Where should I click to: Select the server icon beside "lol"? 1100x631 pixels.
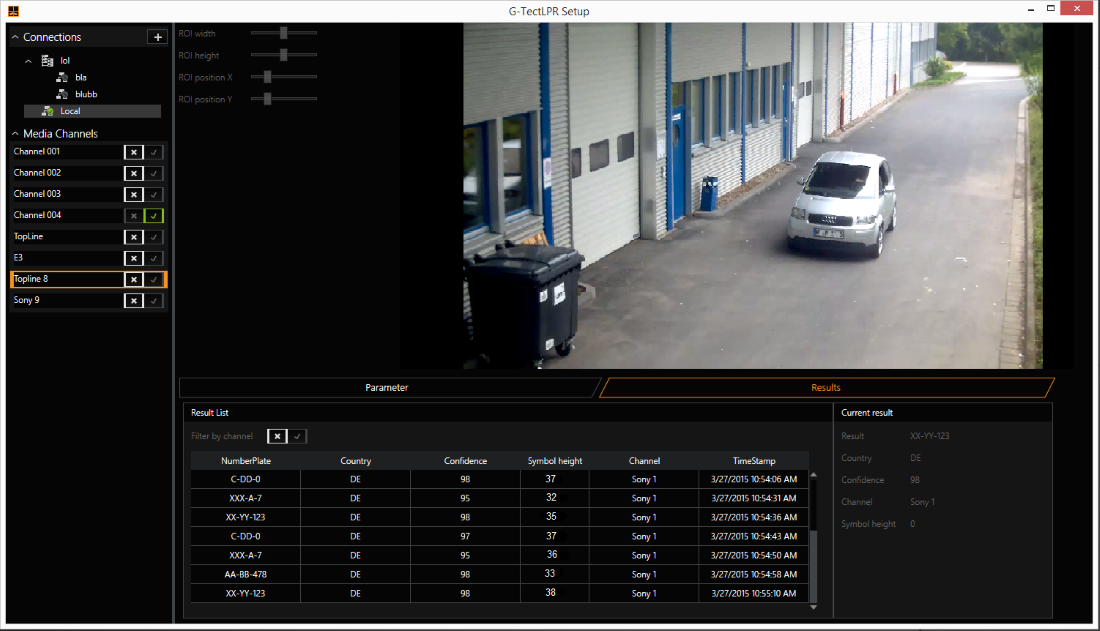[46, 60]
